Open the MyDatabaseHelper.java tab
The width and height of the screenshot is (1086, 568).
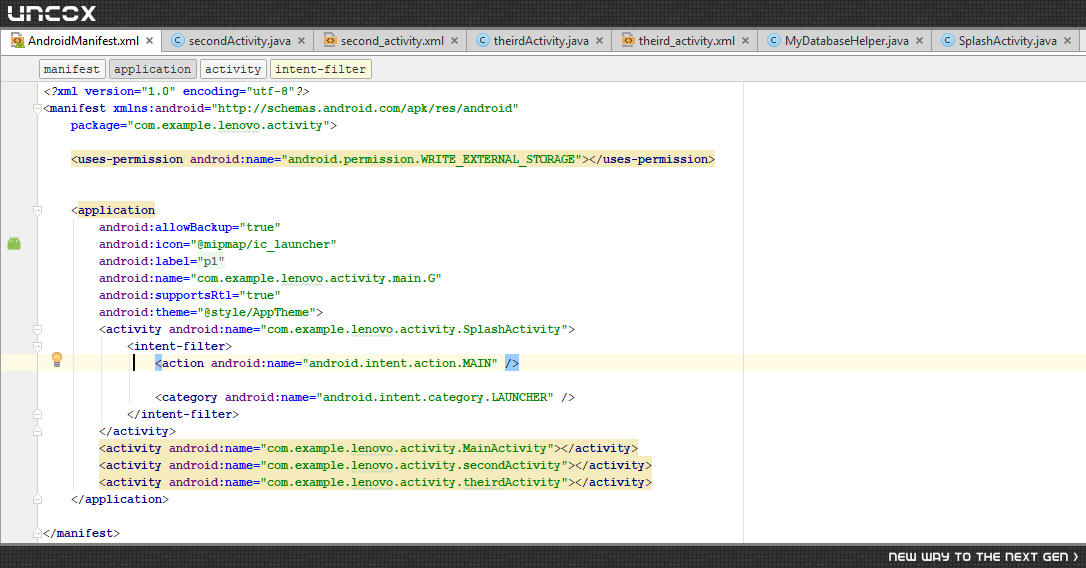846,41
